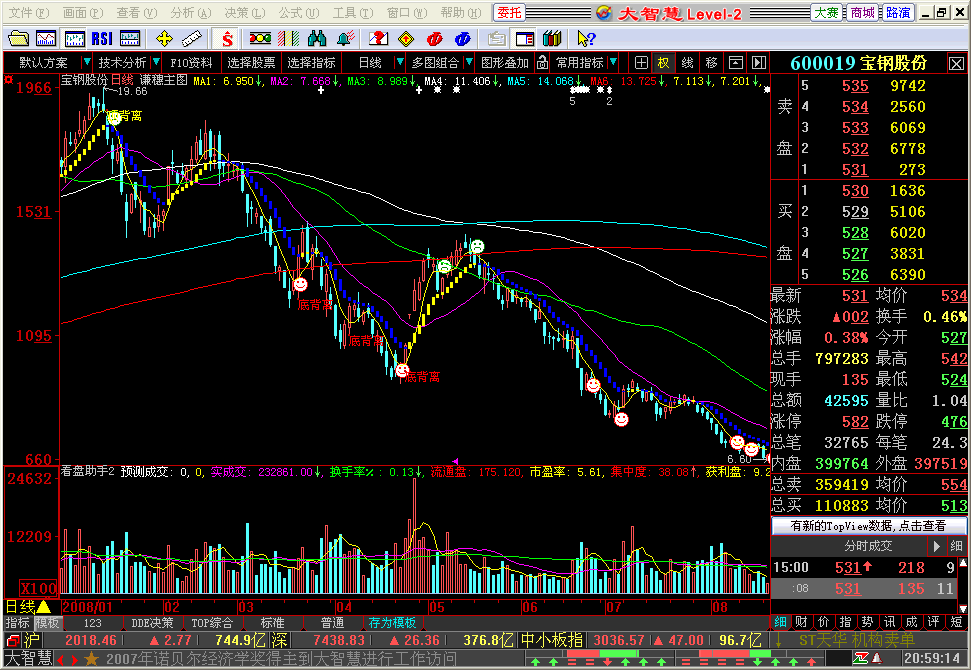
Task: Toggle the 权 adjusted-price button
Action: pyautogui.click(x=663, y=63)
